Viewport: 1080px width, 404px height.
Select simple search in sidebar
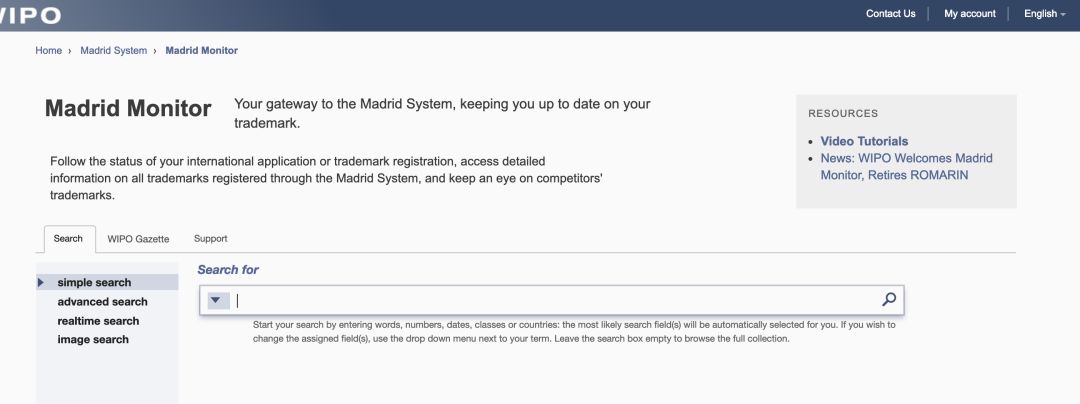[x=94, y=282]
